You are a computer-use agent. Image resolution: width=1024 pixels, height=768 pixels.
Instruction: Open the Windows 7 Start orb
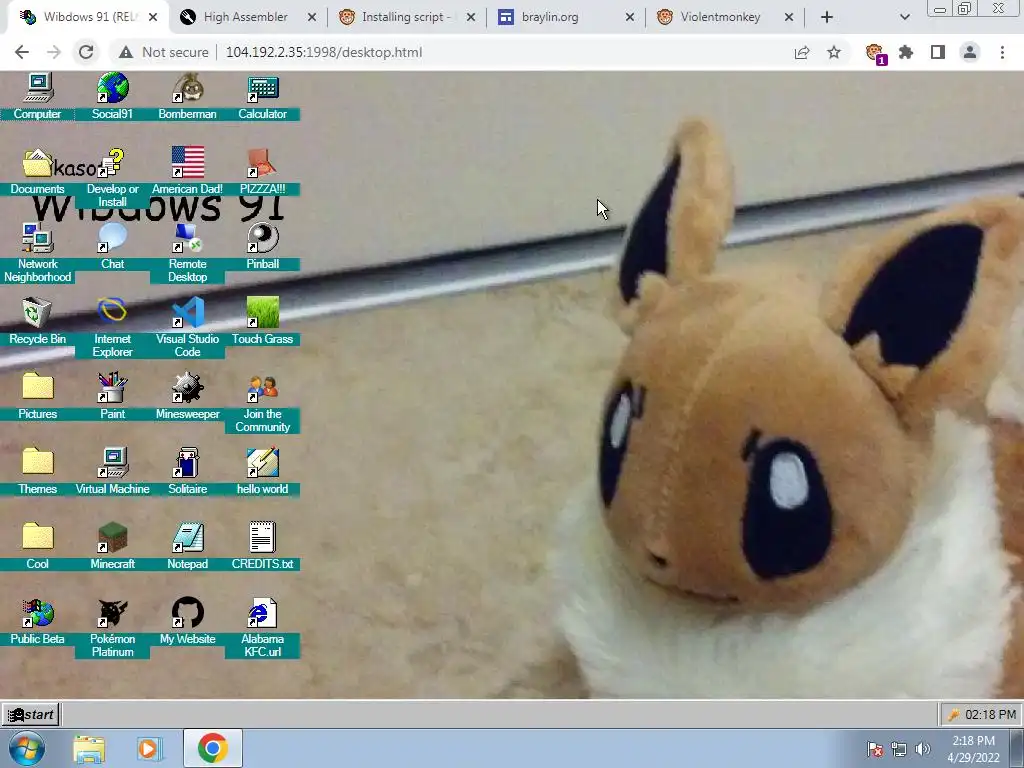click(27, 748)
